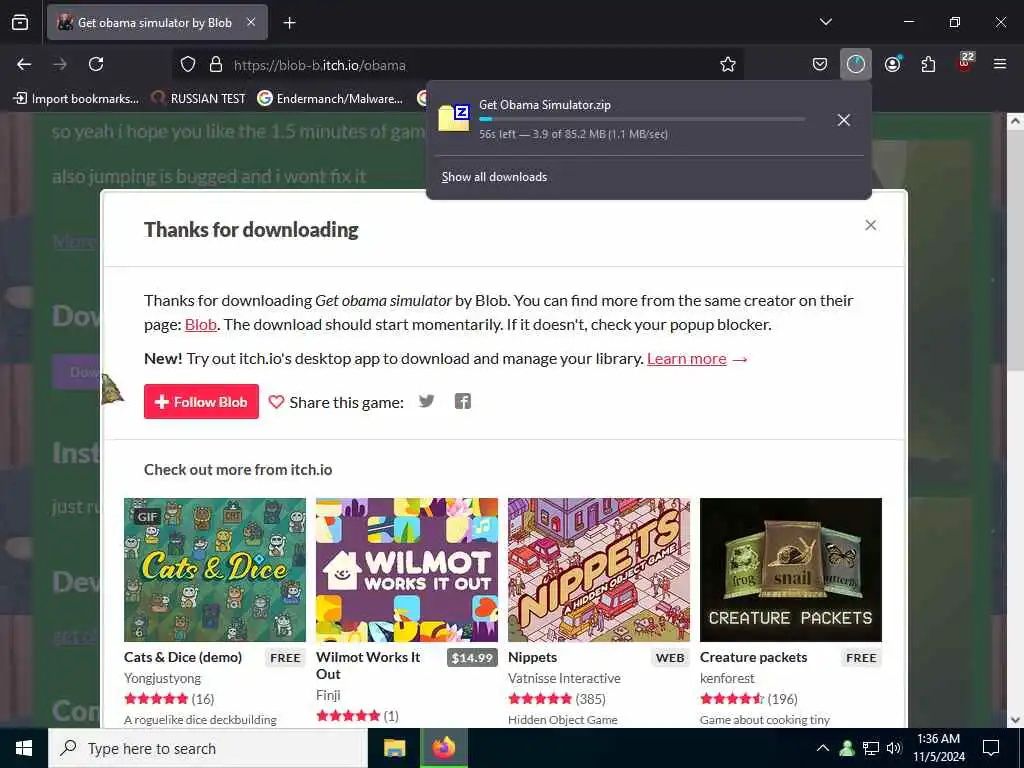
Task: Click Nippets star rating (385)
Action: coord(556,699)
